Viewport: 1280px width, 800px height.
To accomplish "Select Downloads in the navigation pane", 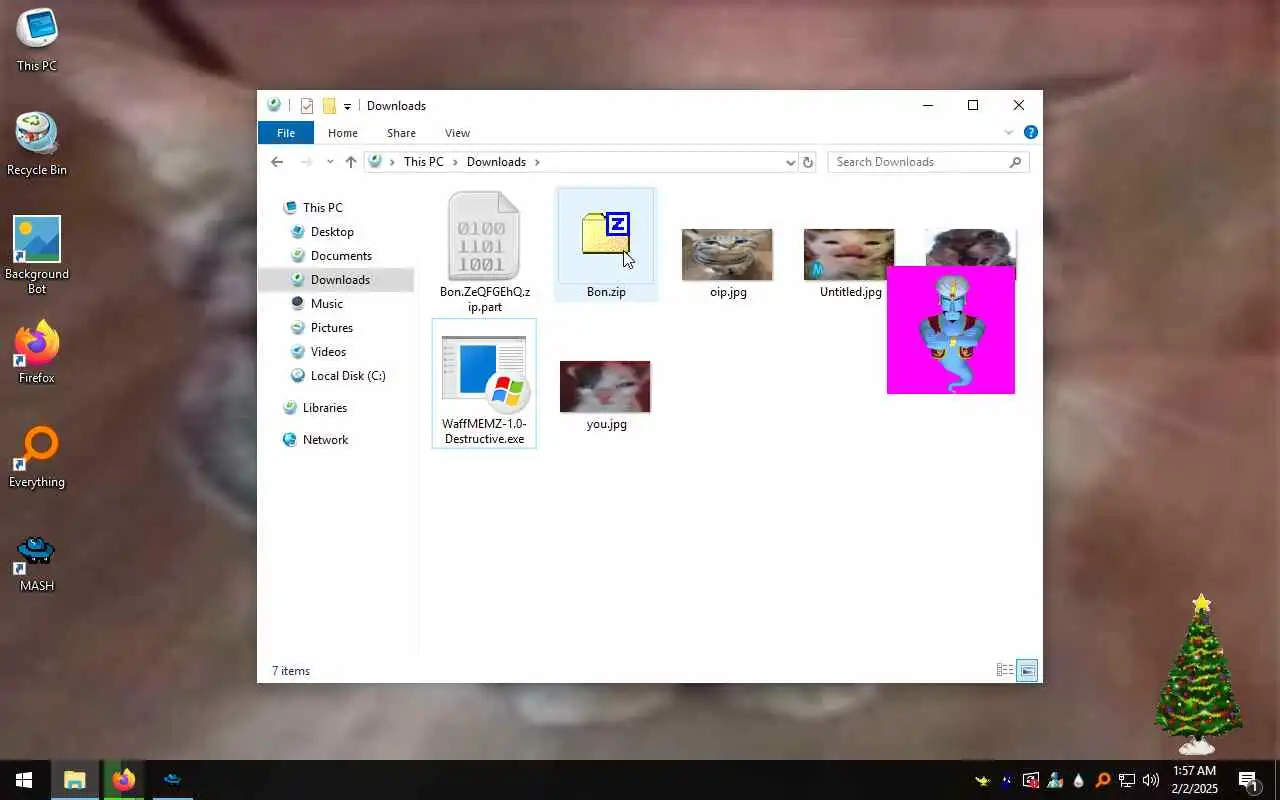I will pyautogui.click(x=340, y=280).
